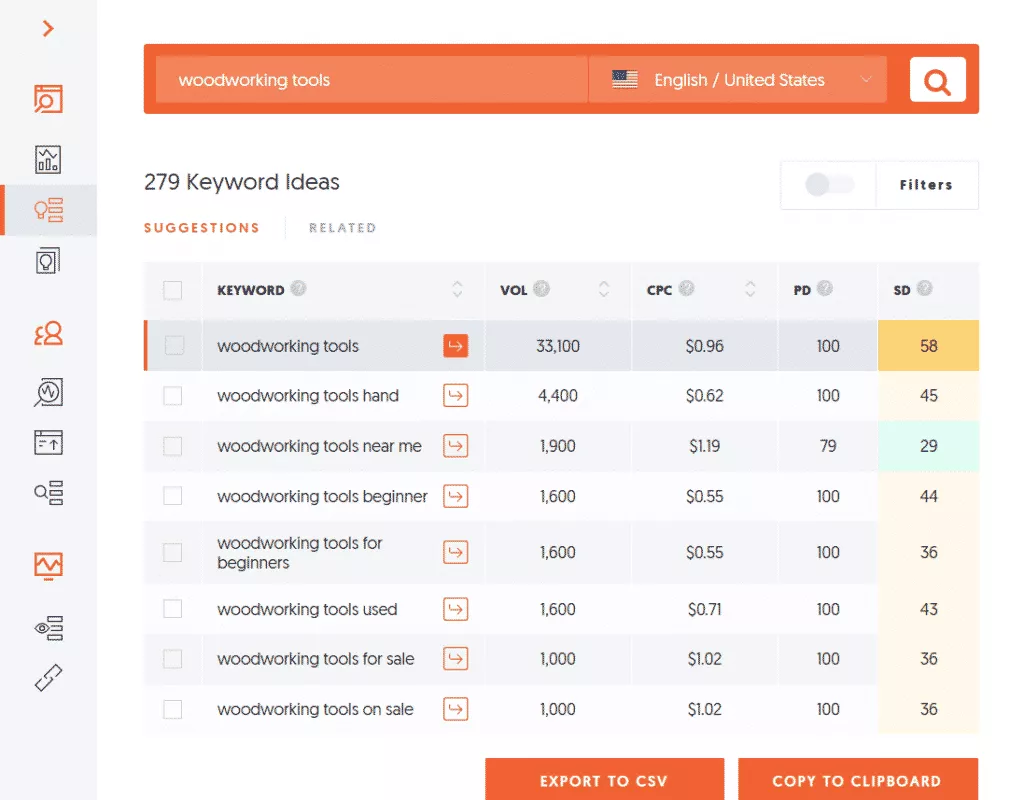Click the orange search magnifier button
Screen dimensions: 1024x800
[937, 81]
